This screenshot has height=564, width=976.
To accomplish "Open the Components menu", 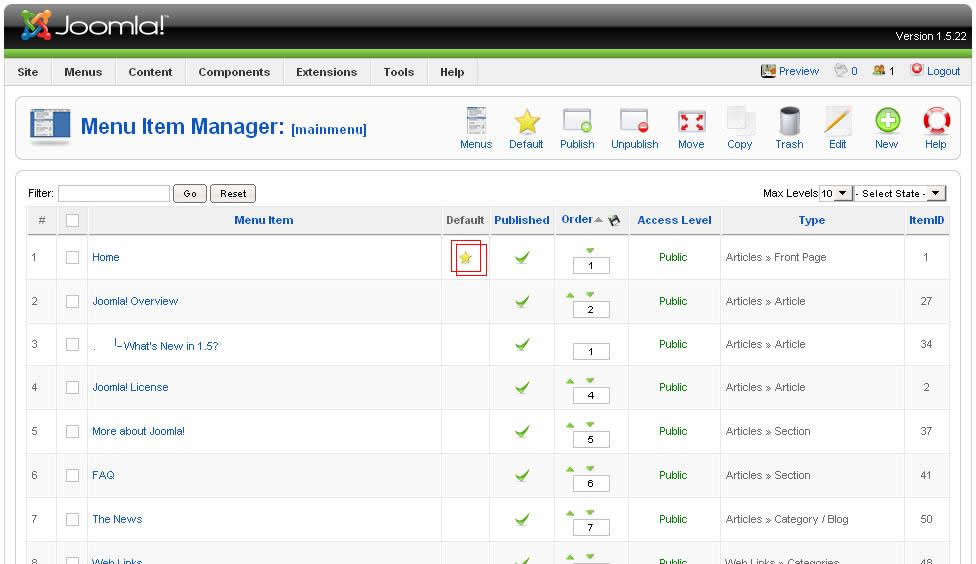I will (234, 72).
